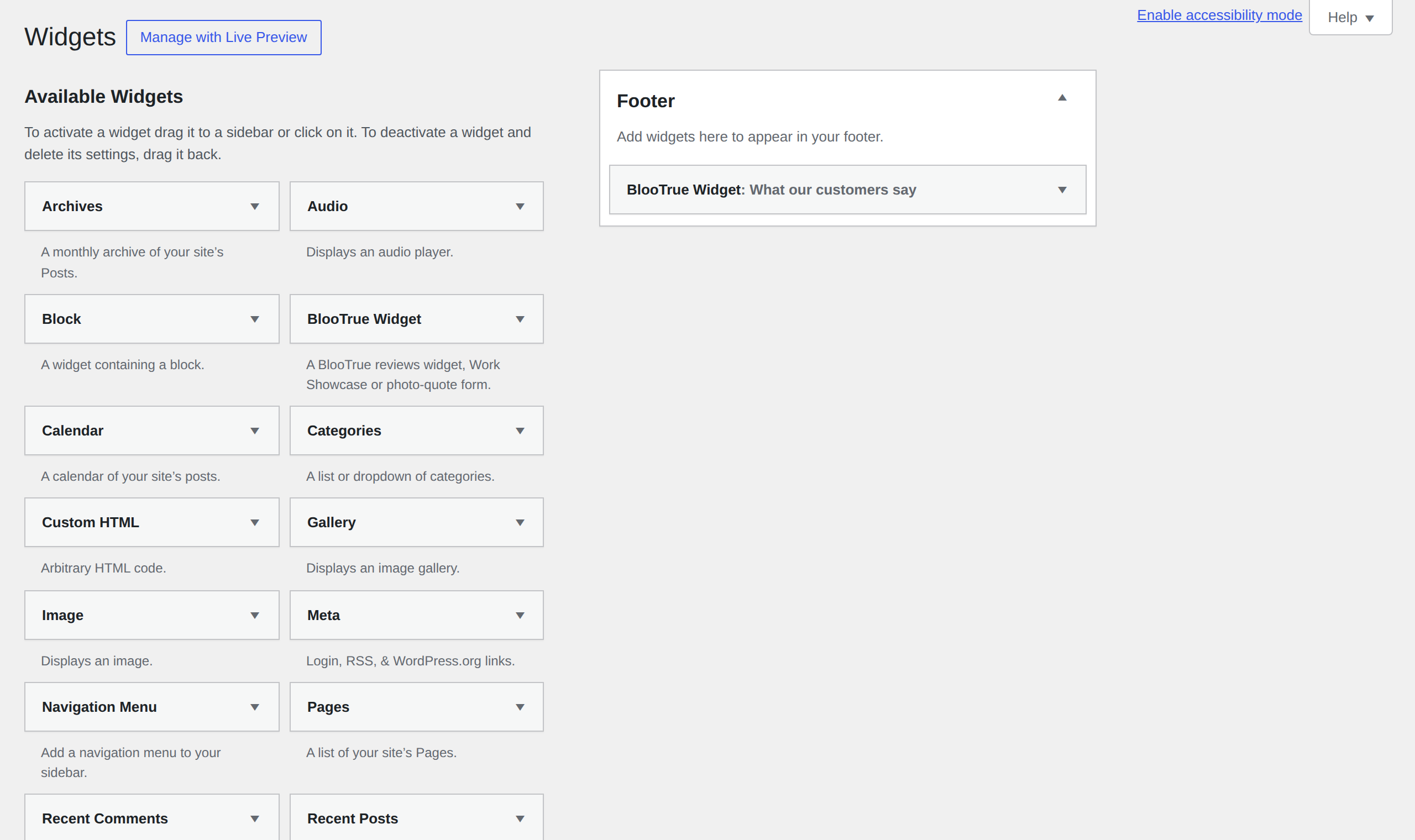1415x840 pixels.
Task: Expand the Recent Comments widget arrow
Action: (255, 818)
